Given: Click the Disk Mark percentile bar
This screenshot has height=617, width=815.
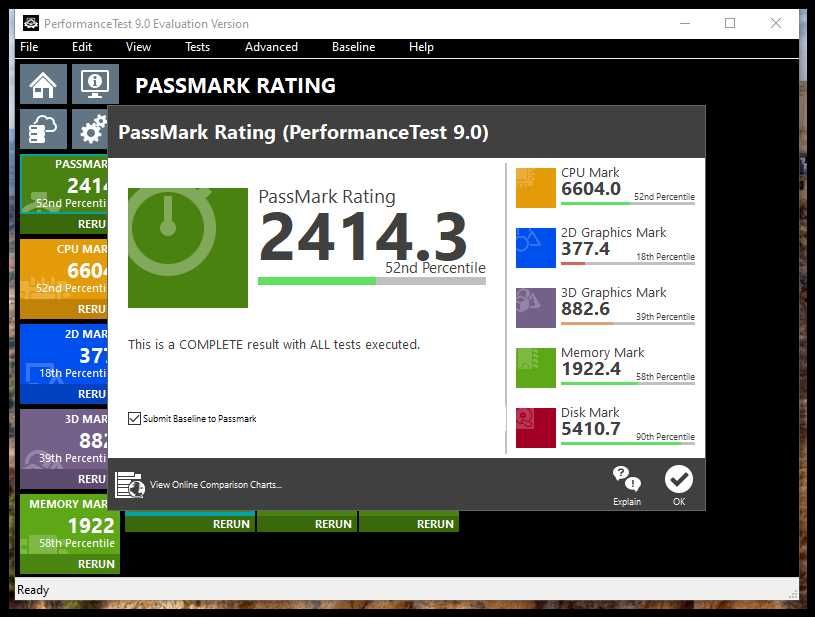Looking at the screenshot, I should pyautogui.click(x=628, y=443).
